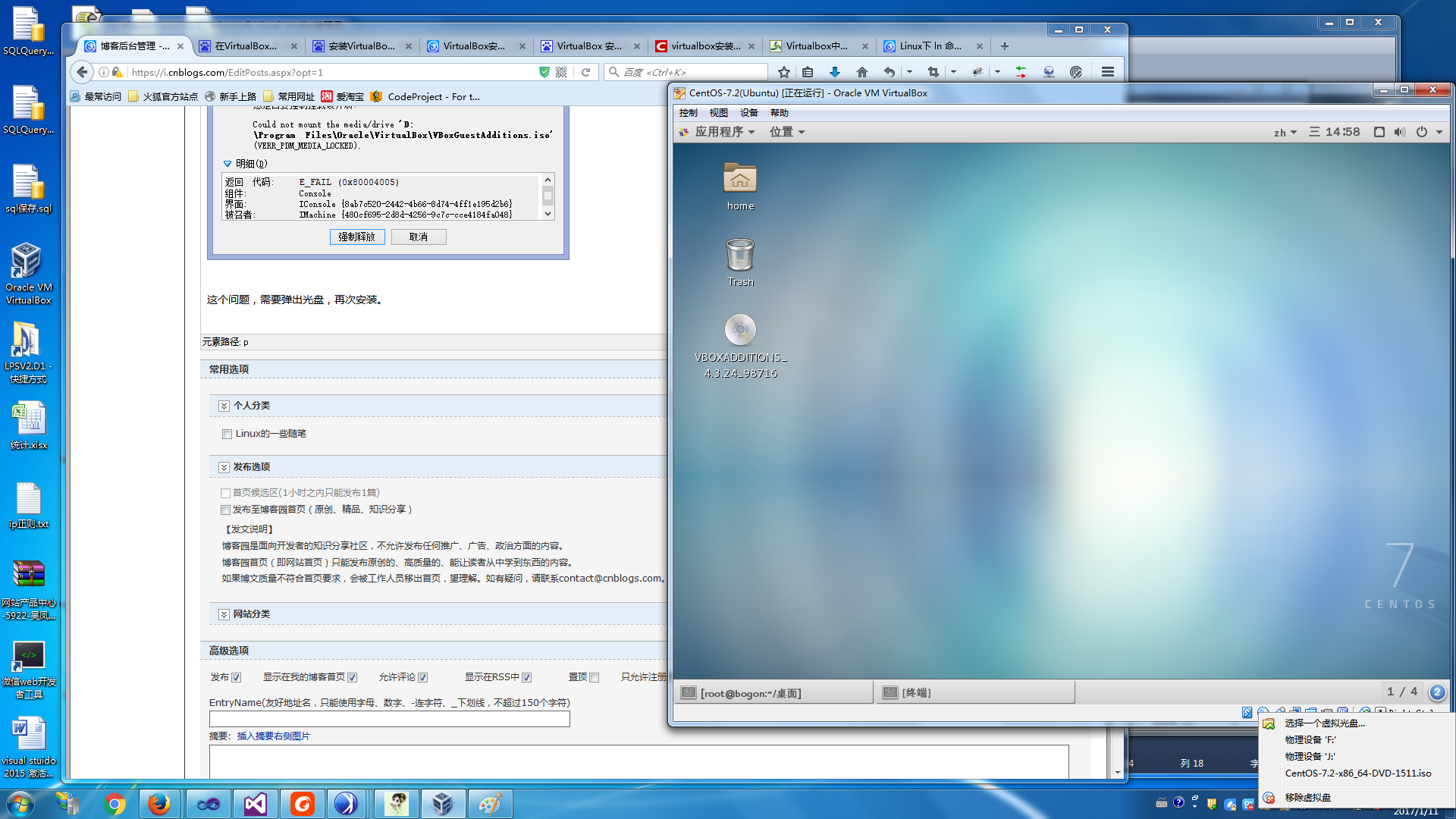Screen dimensions: 1456x819
Task: Check the 置顶 checkbox
Action: pos(594,678)
